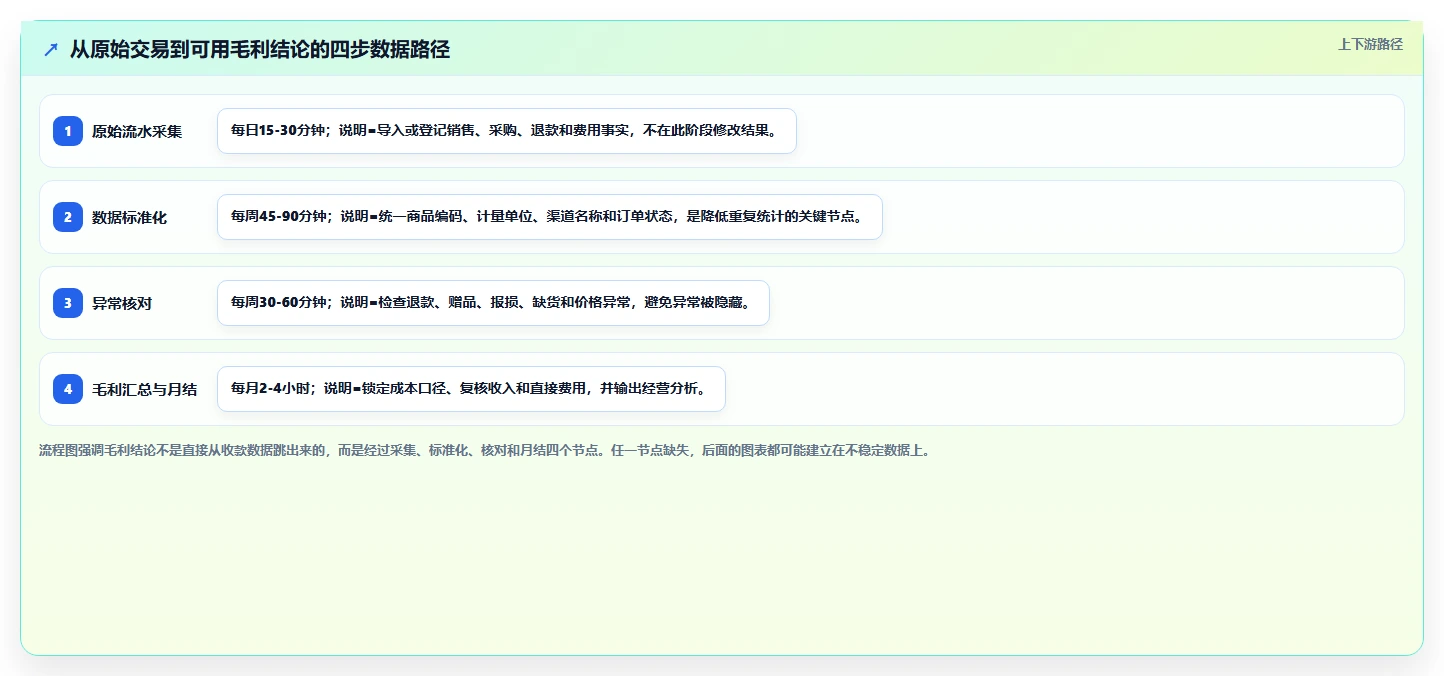Click the title 从原始交易到可用毛利结论的四步数据路径
Image resolution: width=1444 pixels, height=676 pixels.
(x=260, y=49)
